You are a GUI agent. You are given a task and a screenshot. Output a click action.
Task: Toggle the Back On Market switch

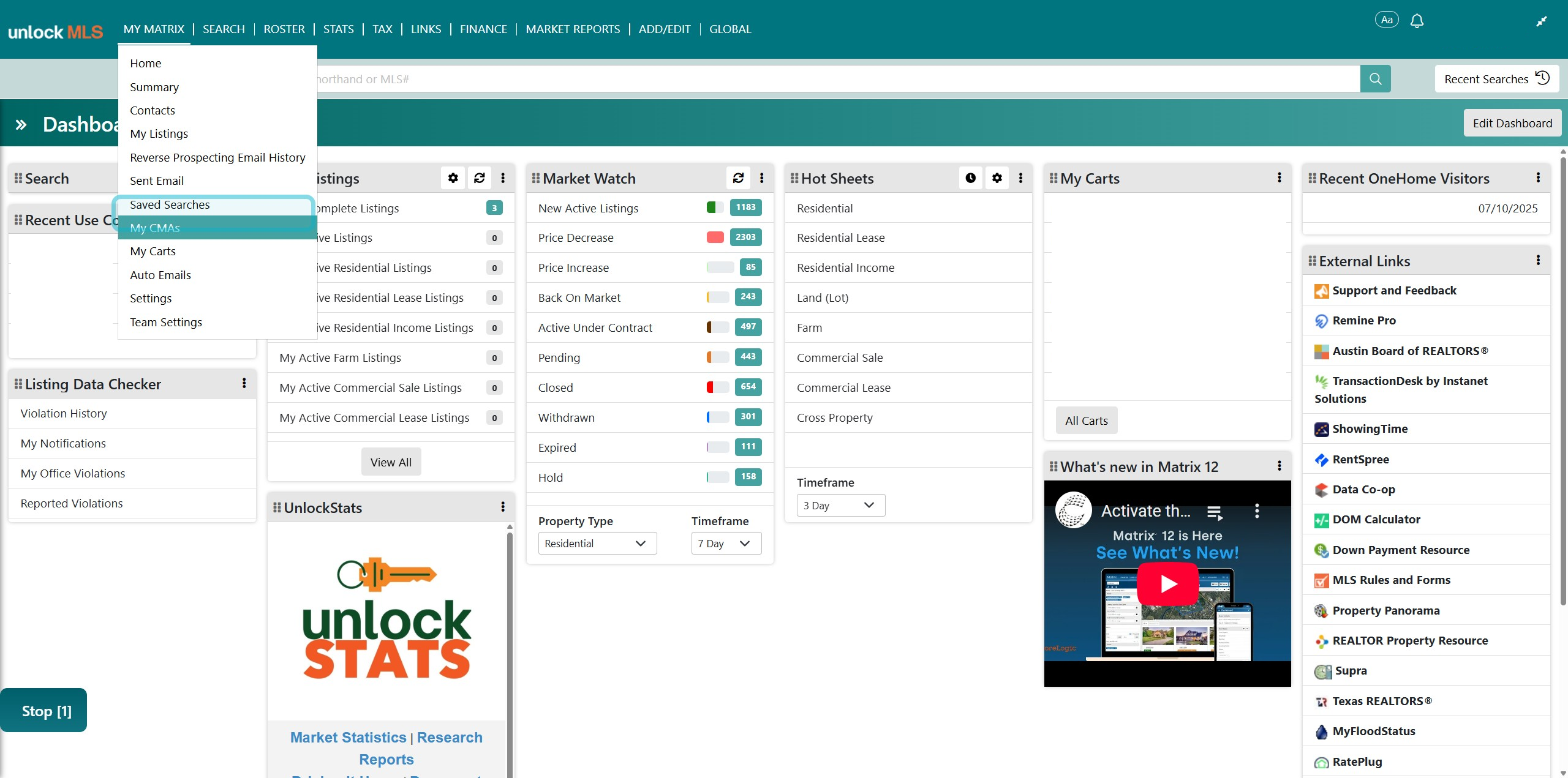718,297
